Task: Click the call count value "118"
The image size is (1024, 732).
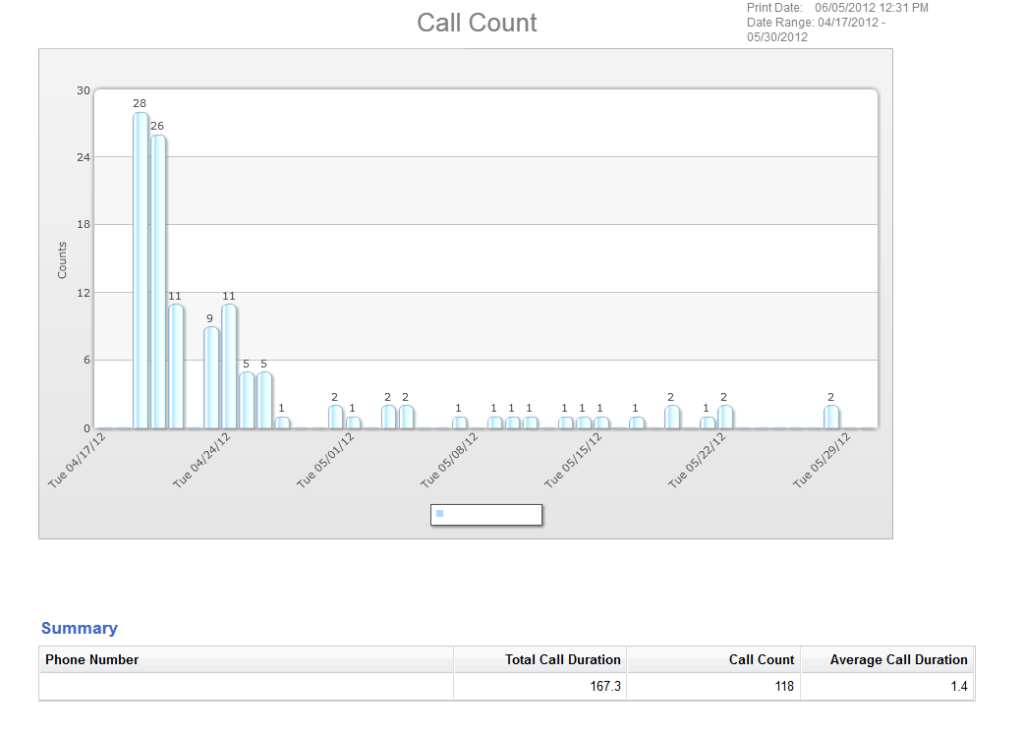Action: 784,686
